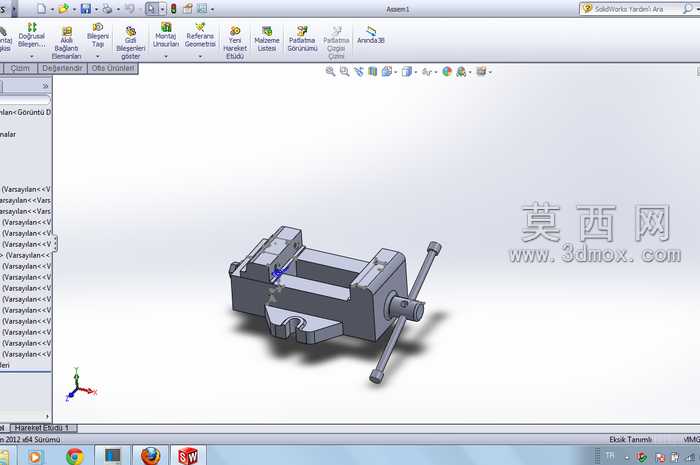This screenshot has height=465, width=700.
Task: Open dropdown arrow next to Display Style icon
Action: (415, 72)
